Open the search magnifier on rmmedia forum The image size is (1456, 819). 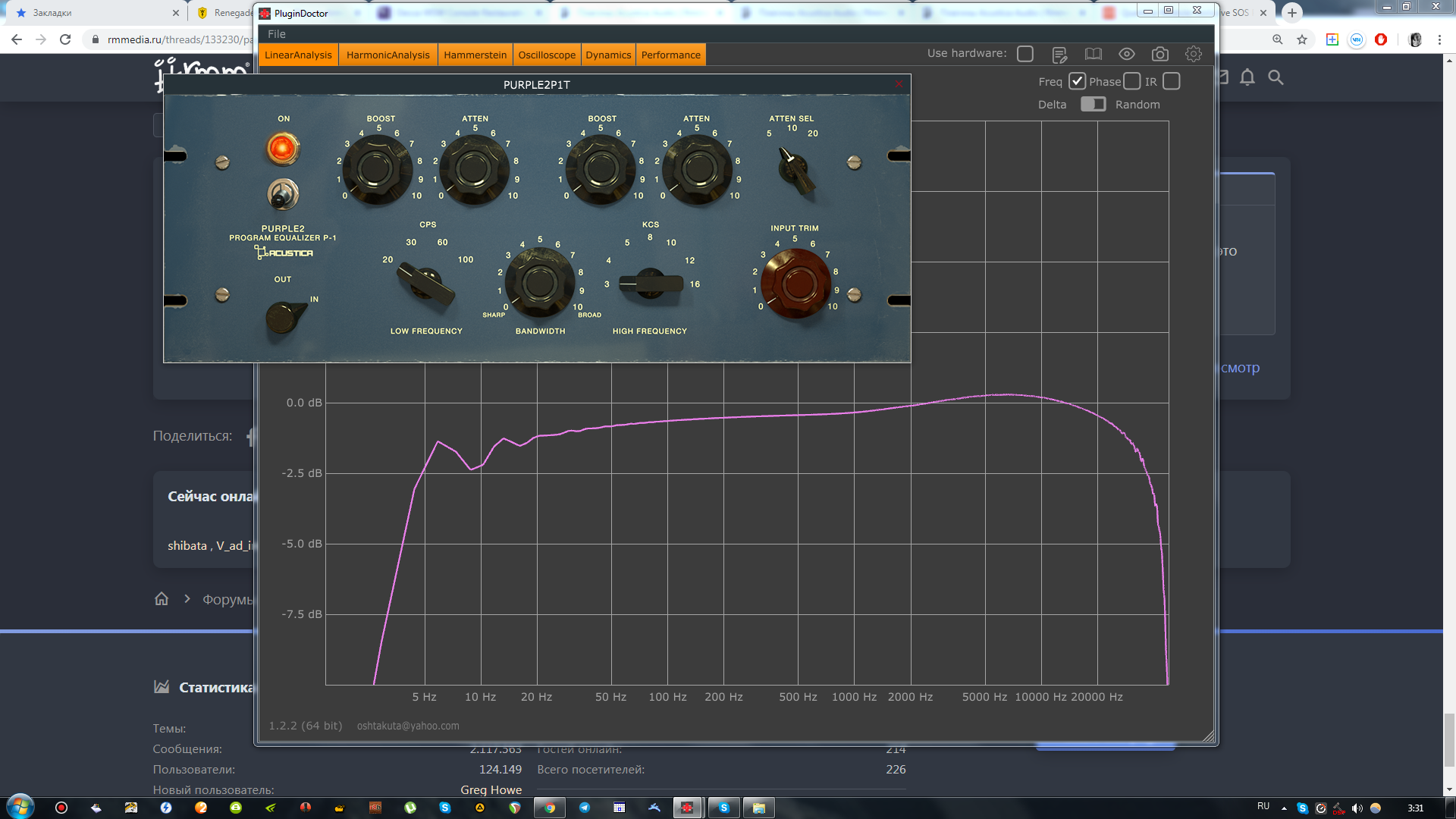click(x=1276, y=77)
